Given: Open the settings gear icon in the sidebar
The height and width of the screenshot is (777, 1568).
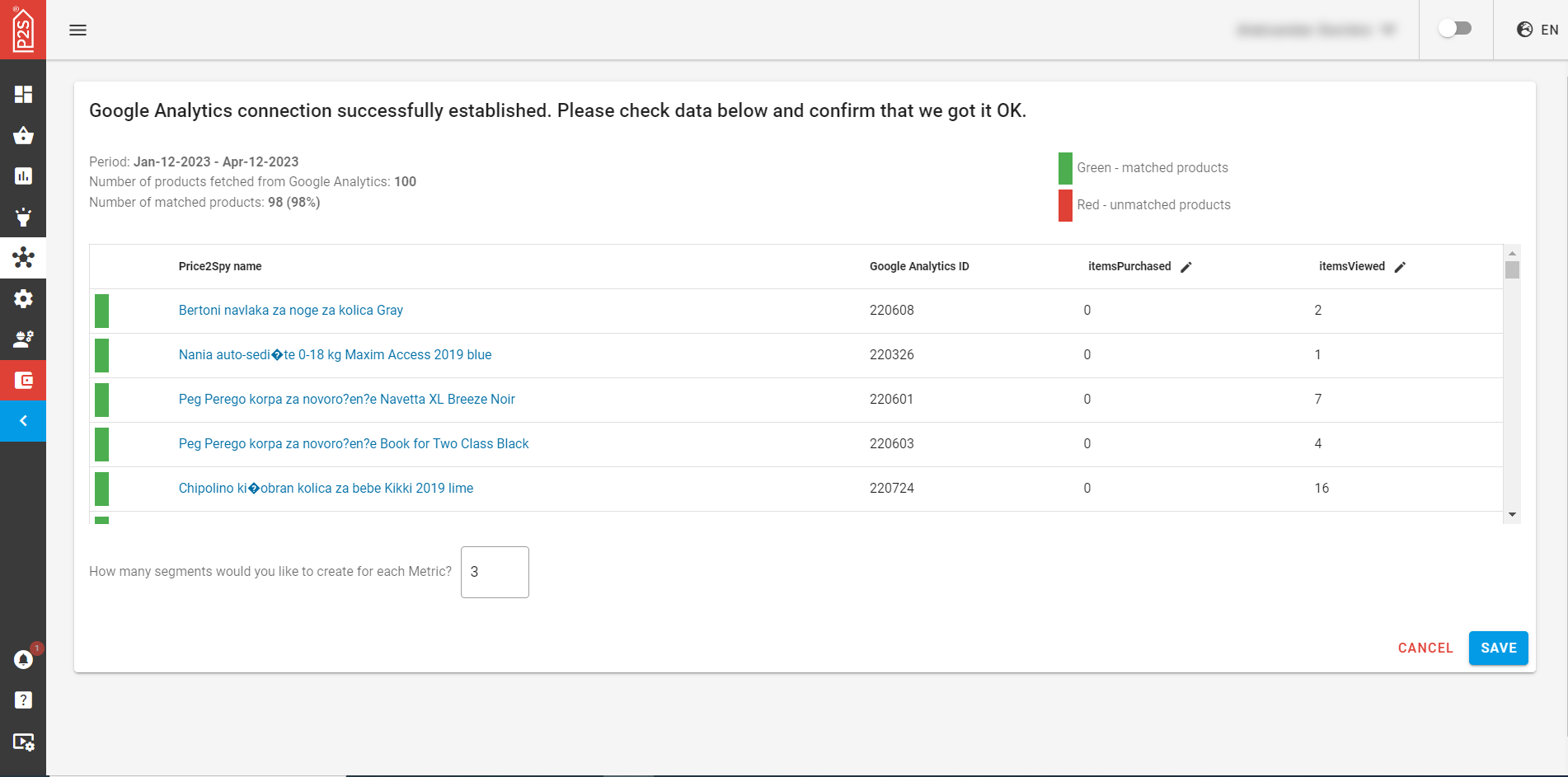Looking at the screenshot, I should [x=23, y=298].
